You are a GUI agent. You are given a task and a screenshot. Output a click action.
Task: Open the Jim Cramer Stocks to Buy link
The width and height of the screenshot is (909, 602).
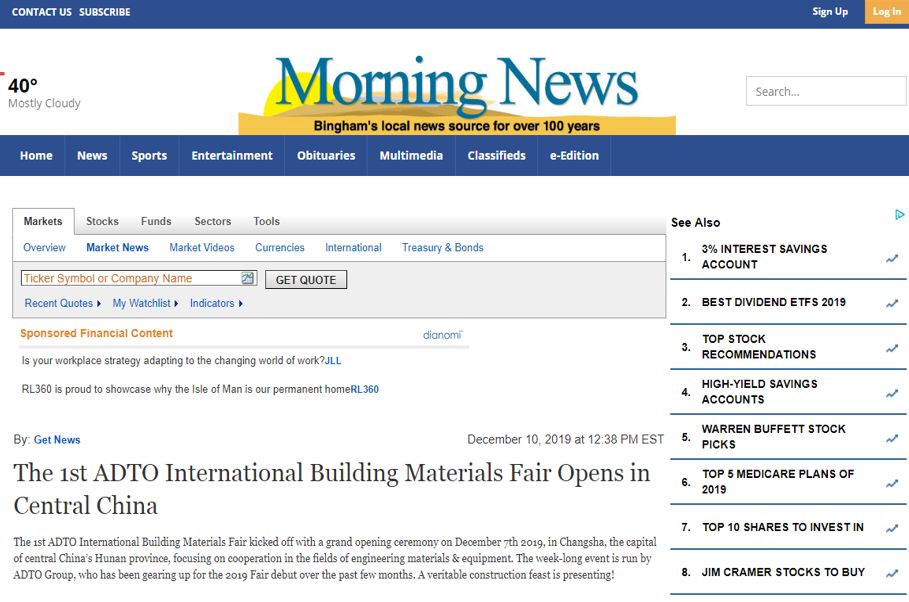(x=783, y=572)
